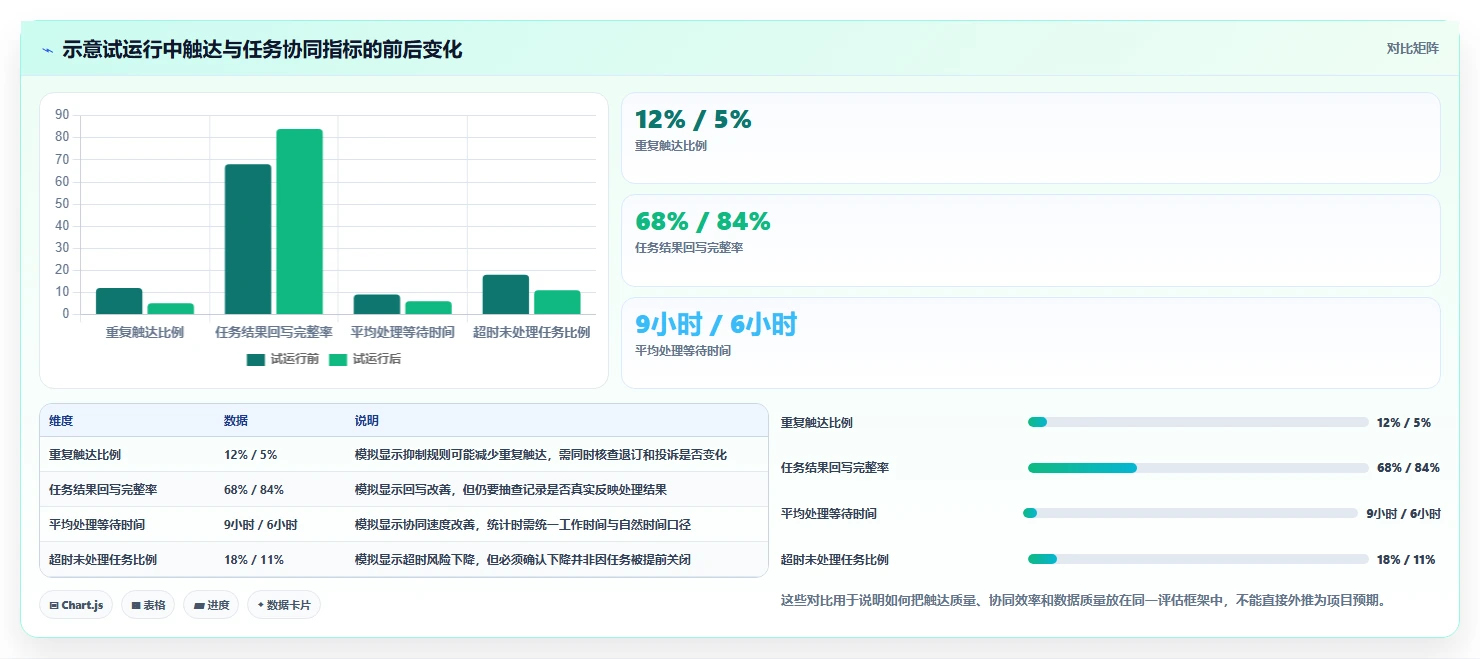Click the 表格 tag chip
The width and height of the screenshot is (1480, 659).
(148, 605)
